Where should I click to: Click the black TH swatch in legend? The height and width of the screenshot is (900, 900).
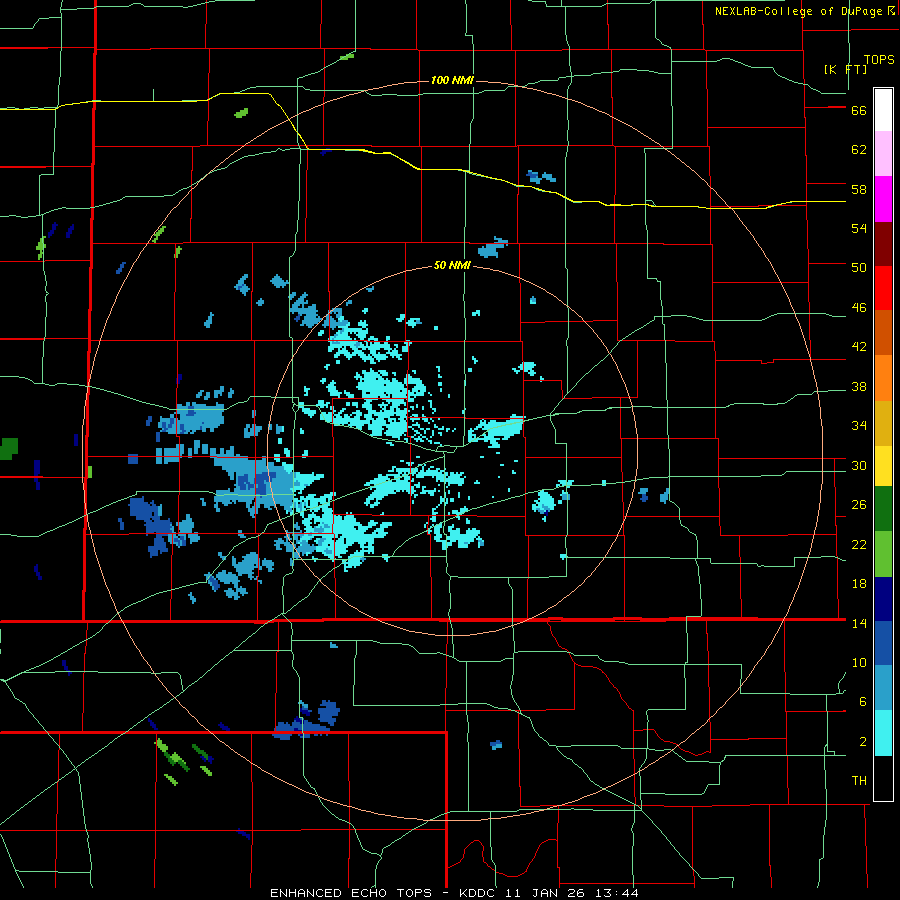click(x=883, y=778)
